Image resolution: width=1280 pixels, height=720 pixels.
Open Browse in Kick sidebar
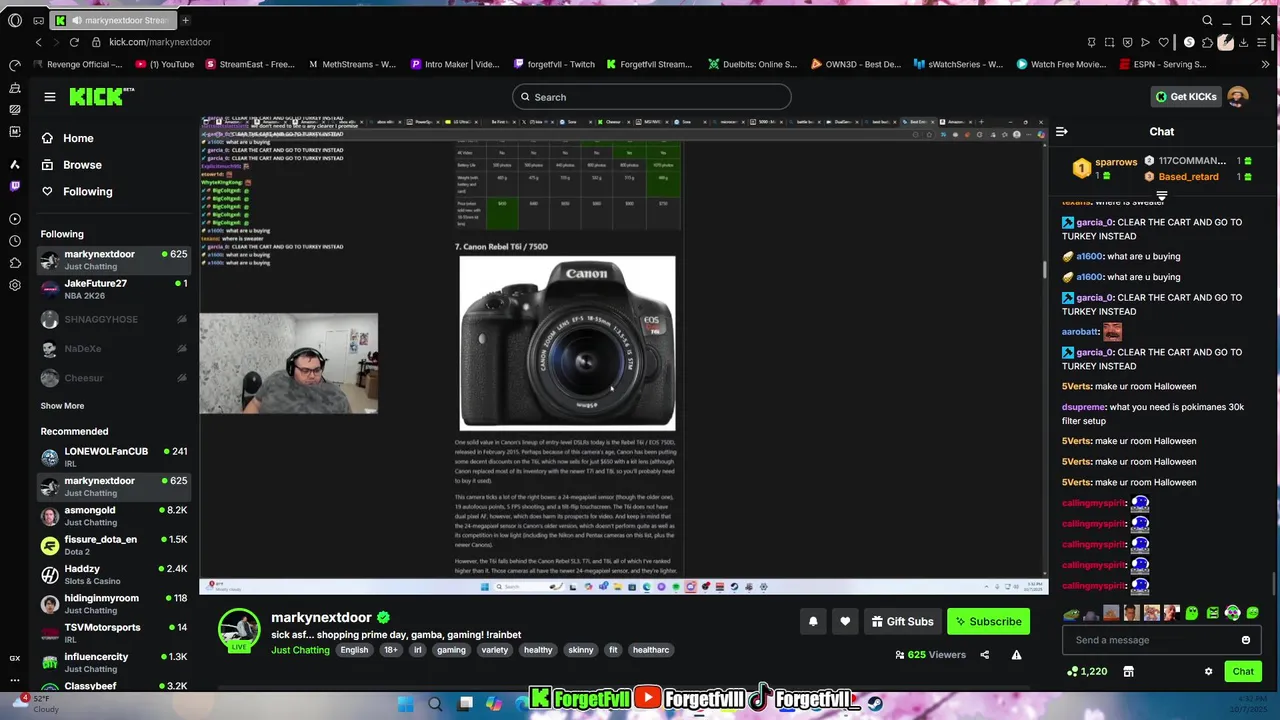81,165
